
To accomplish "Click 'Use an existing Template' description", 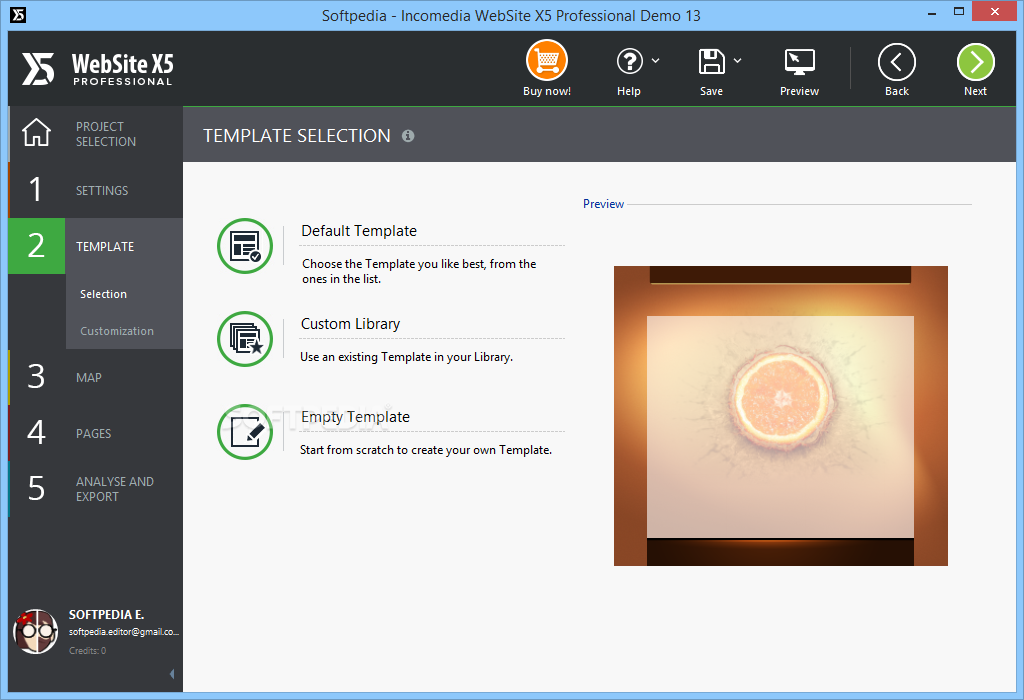I will coord(406,357).
